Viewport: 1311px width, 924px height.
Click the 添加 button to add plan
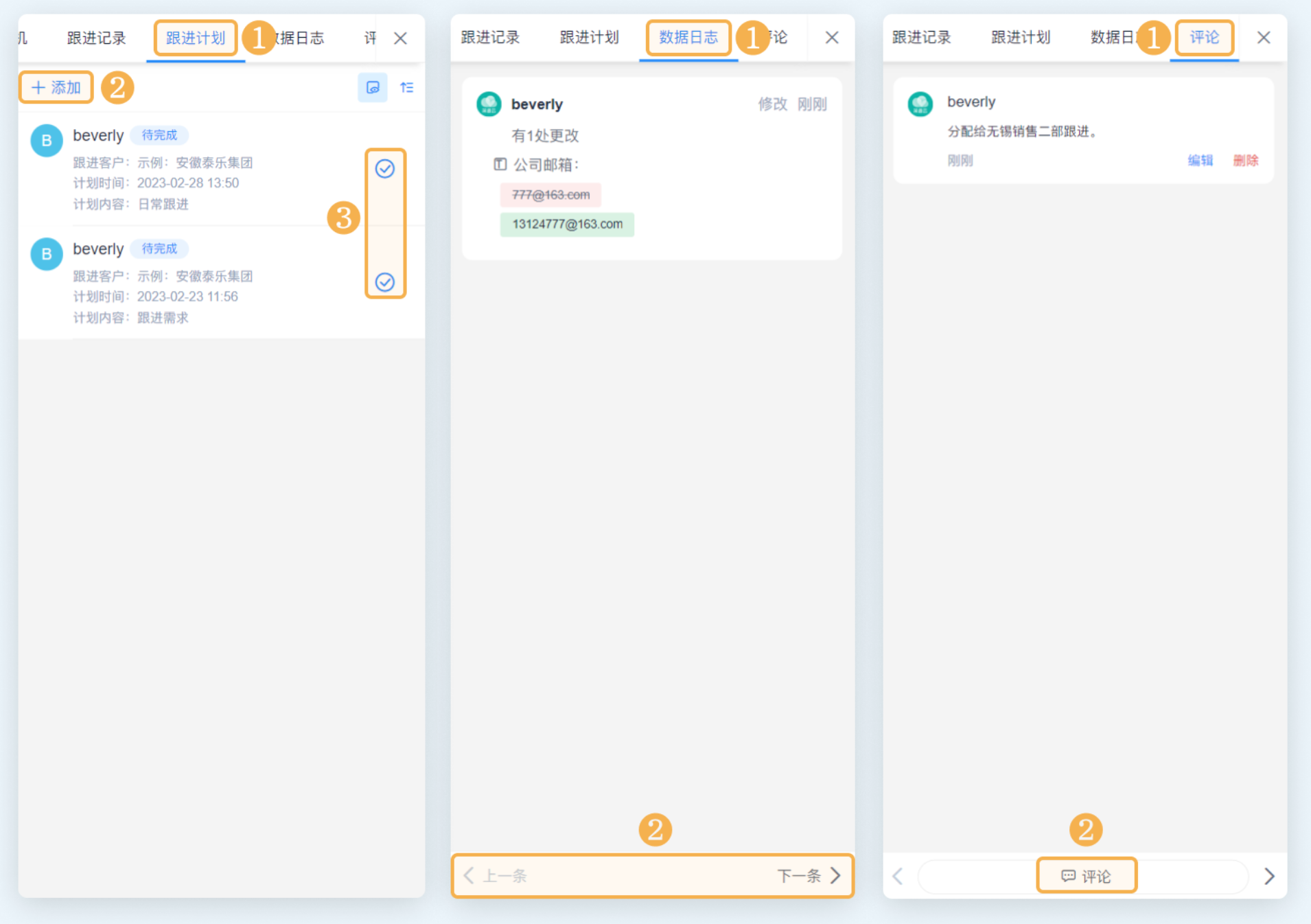56,87
